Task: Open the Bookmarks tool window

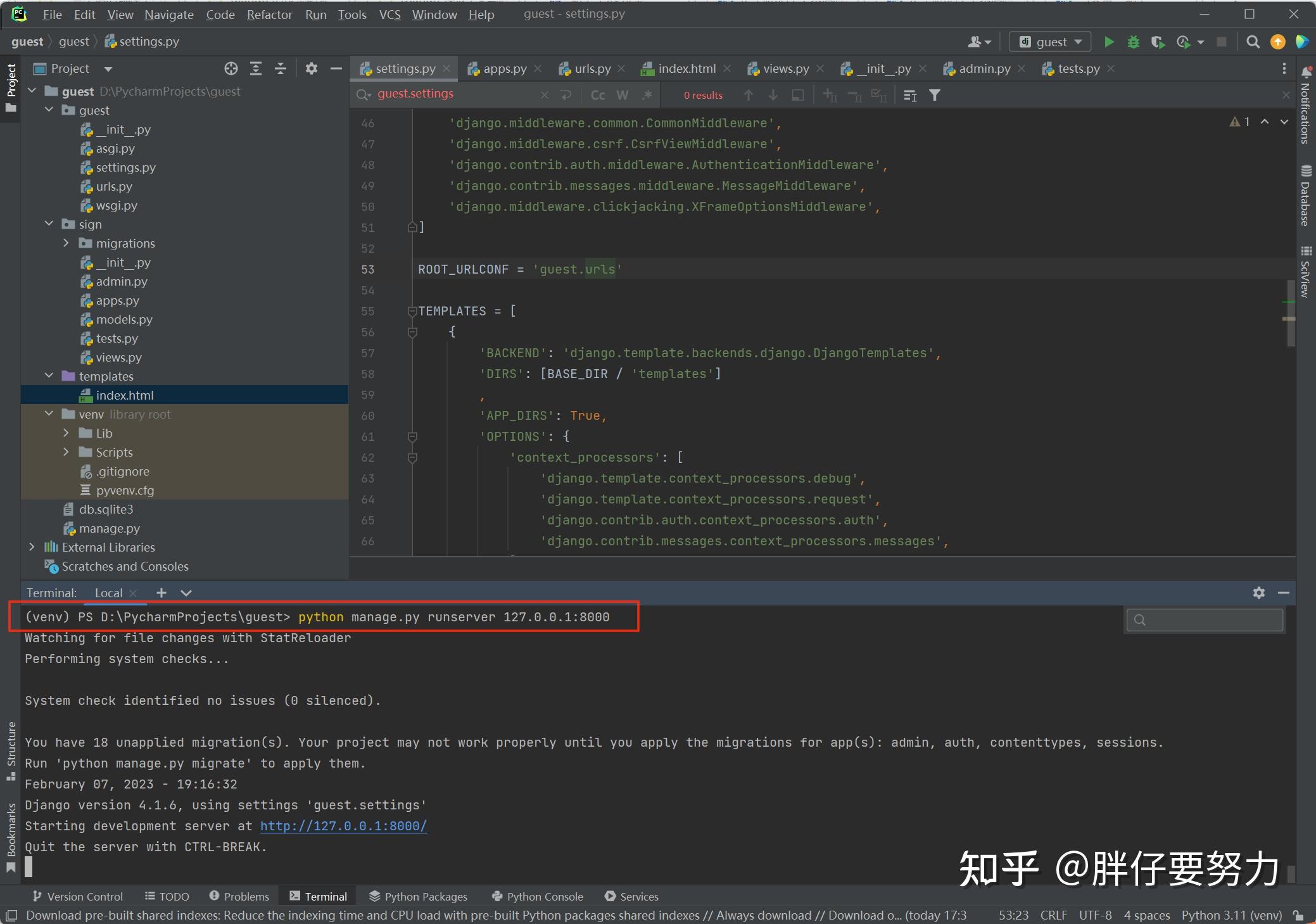Action: click(11, 838)
